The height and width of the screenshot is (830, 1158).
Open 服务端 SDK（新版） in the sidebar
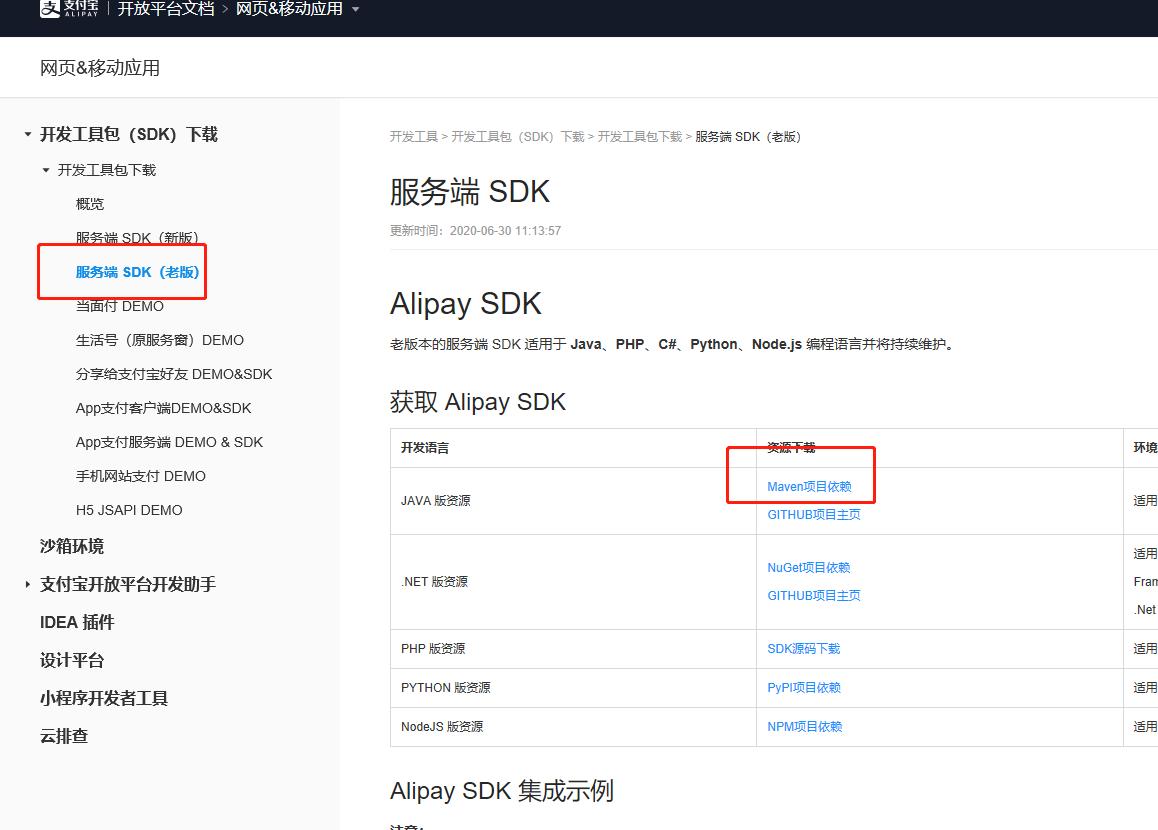(x=137, y=238)
